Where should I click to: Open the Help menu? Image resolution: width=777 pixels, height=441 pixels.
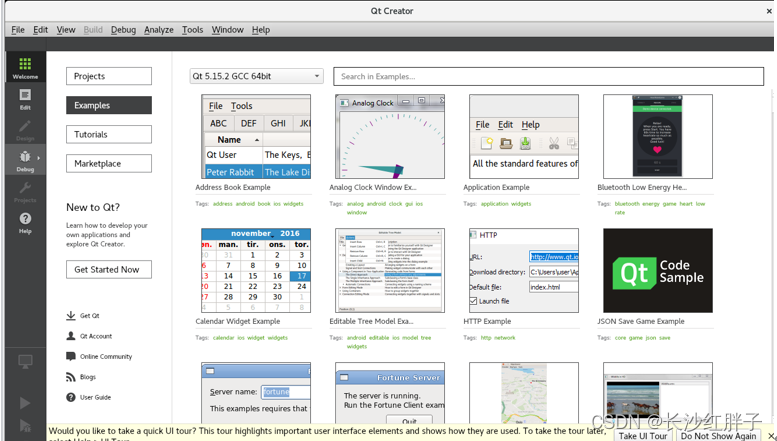tap(261, 30)
